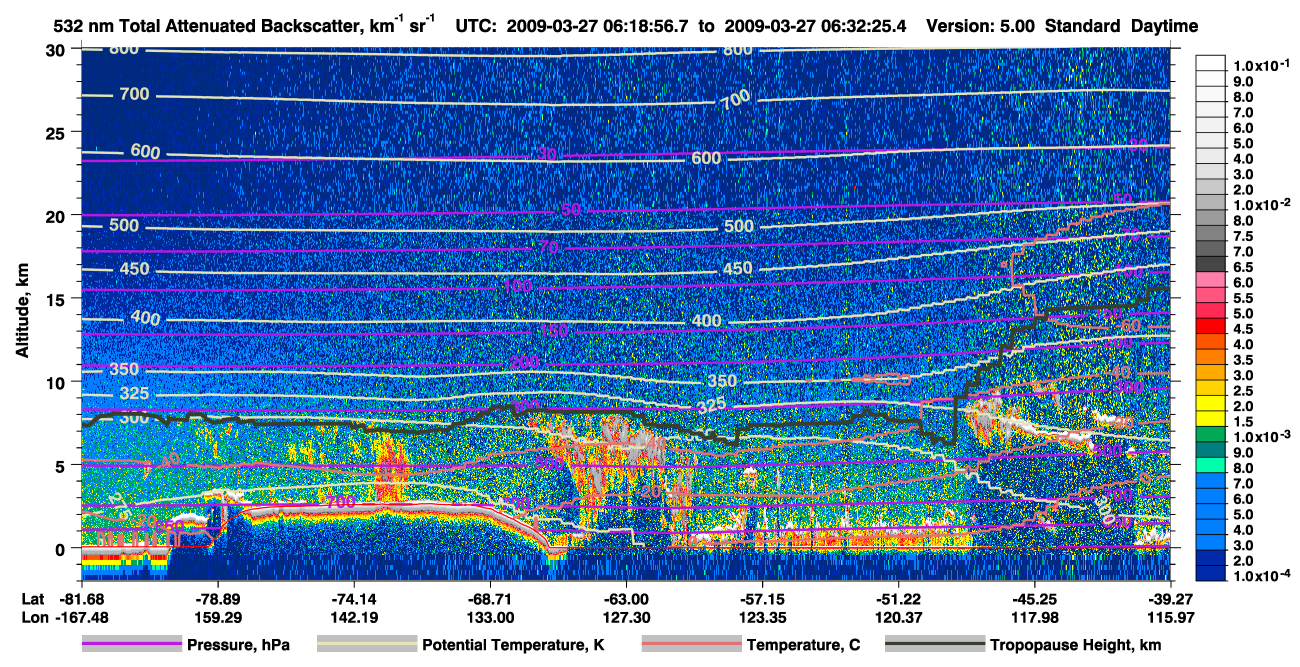Image resolution: width=1300 pixels, height=667 pixels.
Task: Click the longitude value '-167.48'
Action: click(81, 617)
